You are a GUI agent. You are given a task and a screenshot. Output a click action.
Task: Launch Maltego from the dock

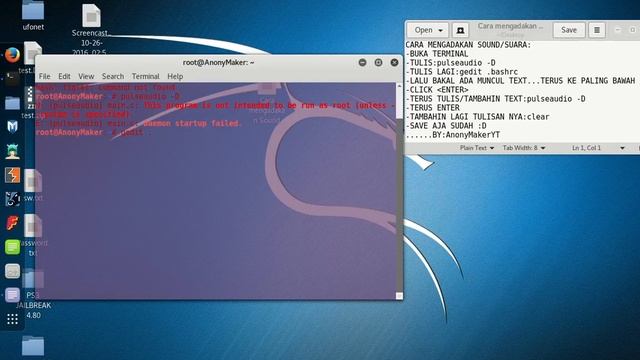(12, 199)
